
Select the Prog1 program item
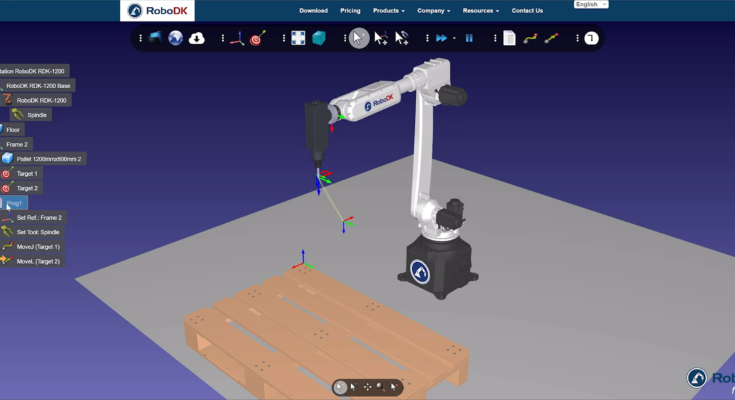pyautogui.click(x=14, y=203)
